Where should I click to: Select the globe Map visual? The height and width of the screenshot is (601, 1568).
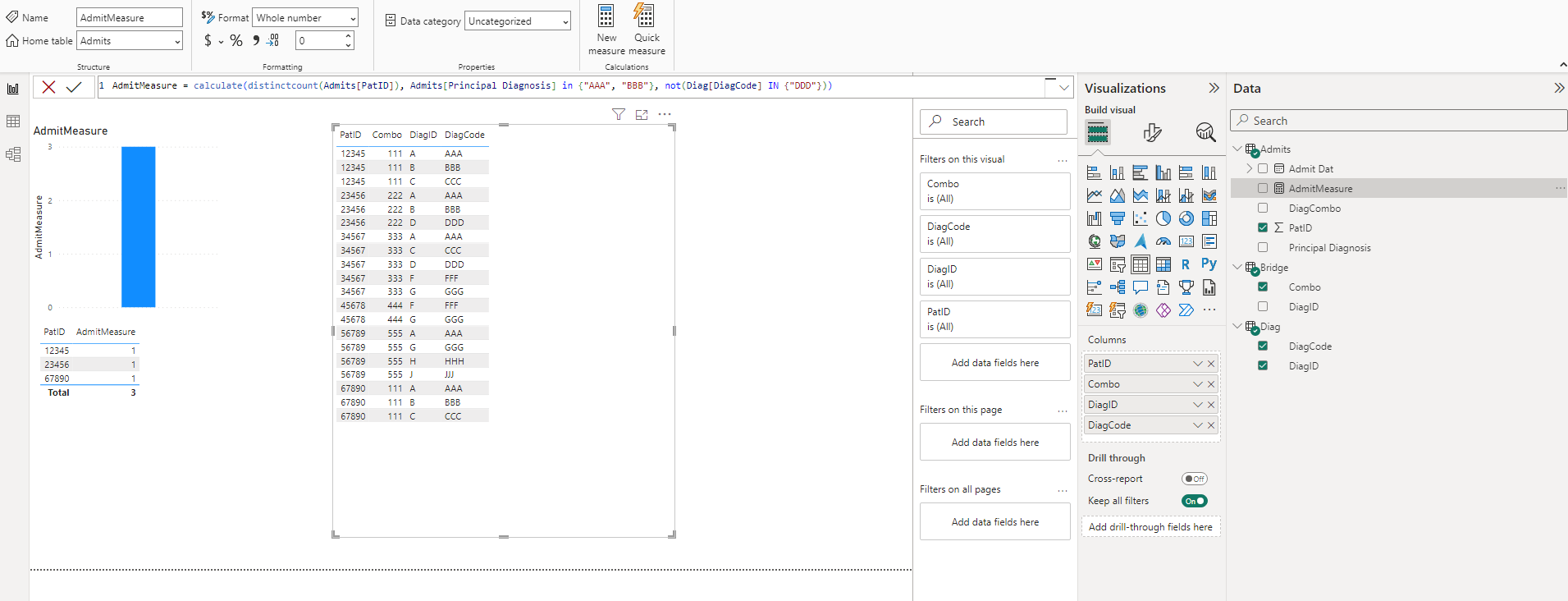pyautogui.click(x=1095, y=241)
